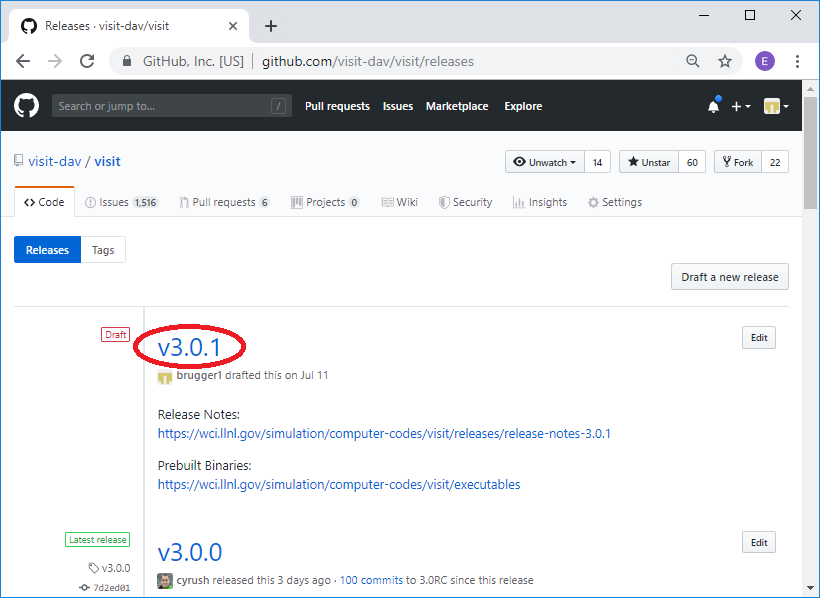Screen dimensions: 820x598
Task: Open the release-notes-3.0.1 link
Action: pyautogui.click(x=384, y=434)
